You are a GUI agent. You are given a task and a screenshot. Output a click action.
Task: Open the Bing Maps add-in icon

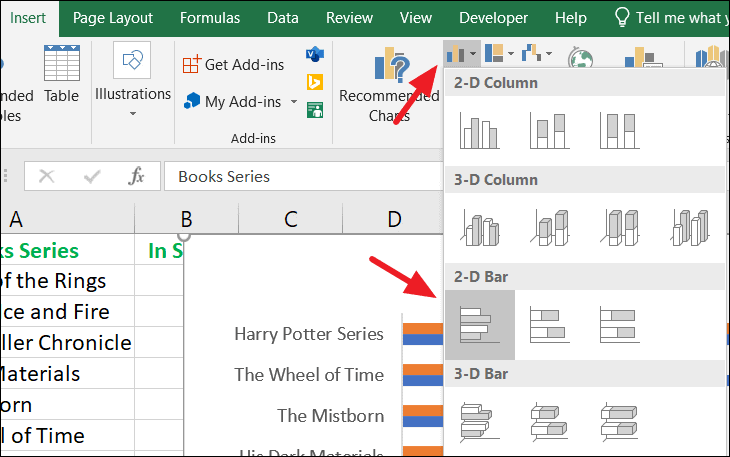point(315,82)
